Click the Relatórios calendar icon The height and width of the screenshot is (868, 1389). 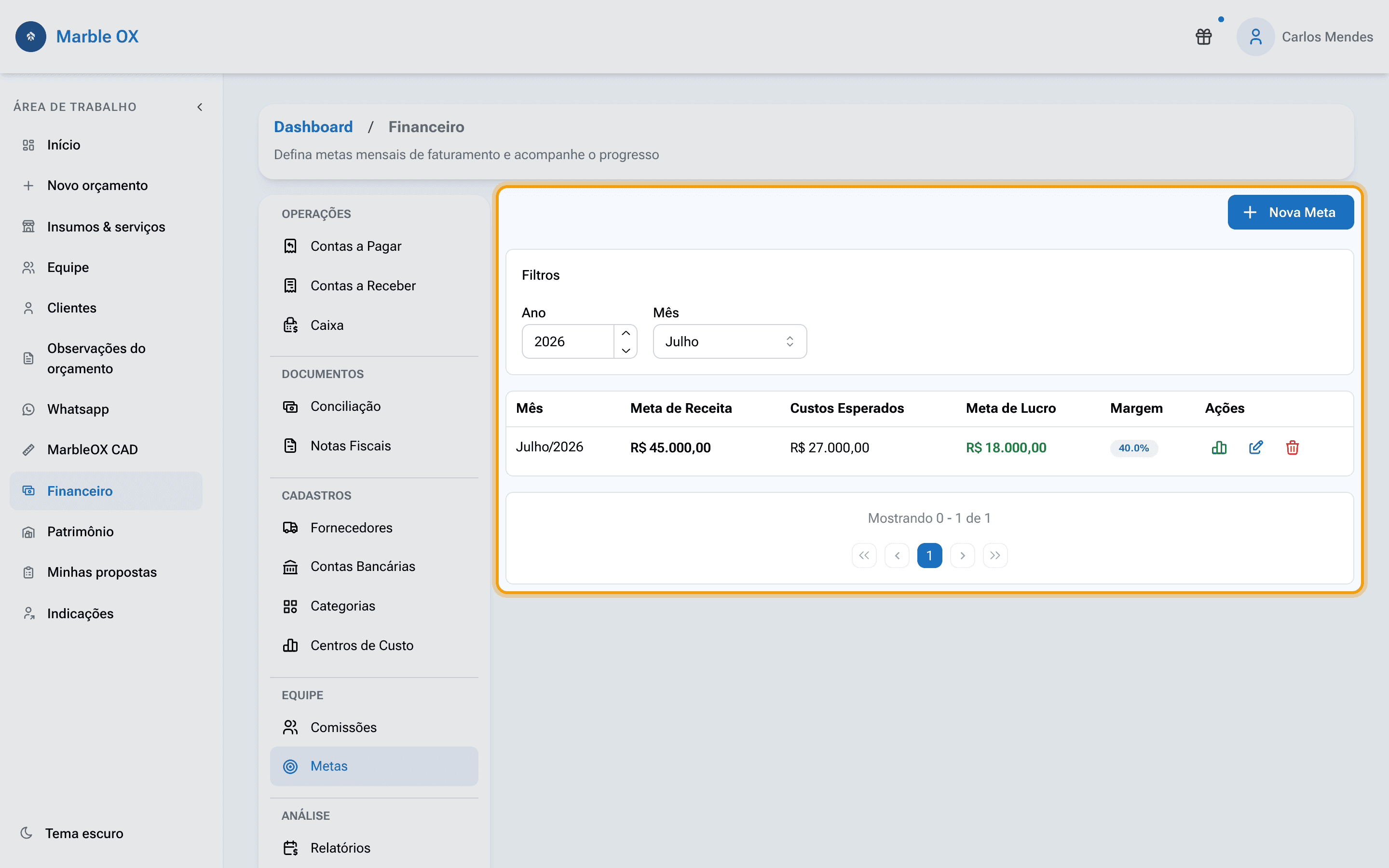(x=290, y=848)
